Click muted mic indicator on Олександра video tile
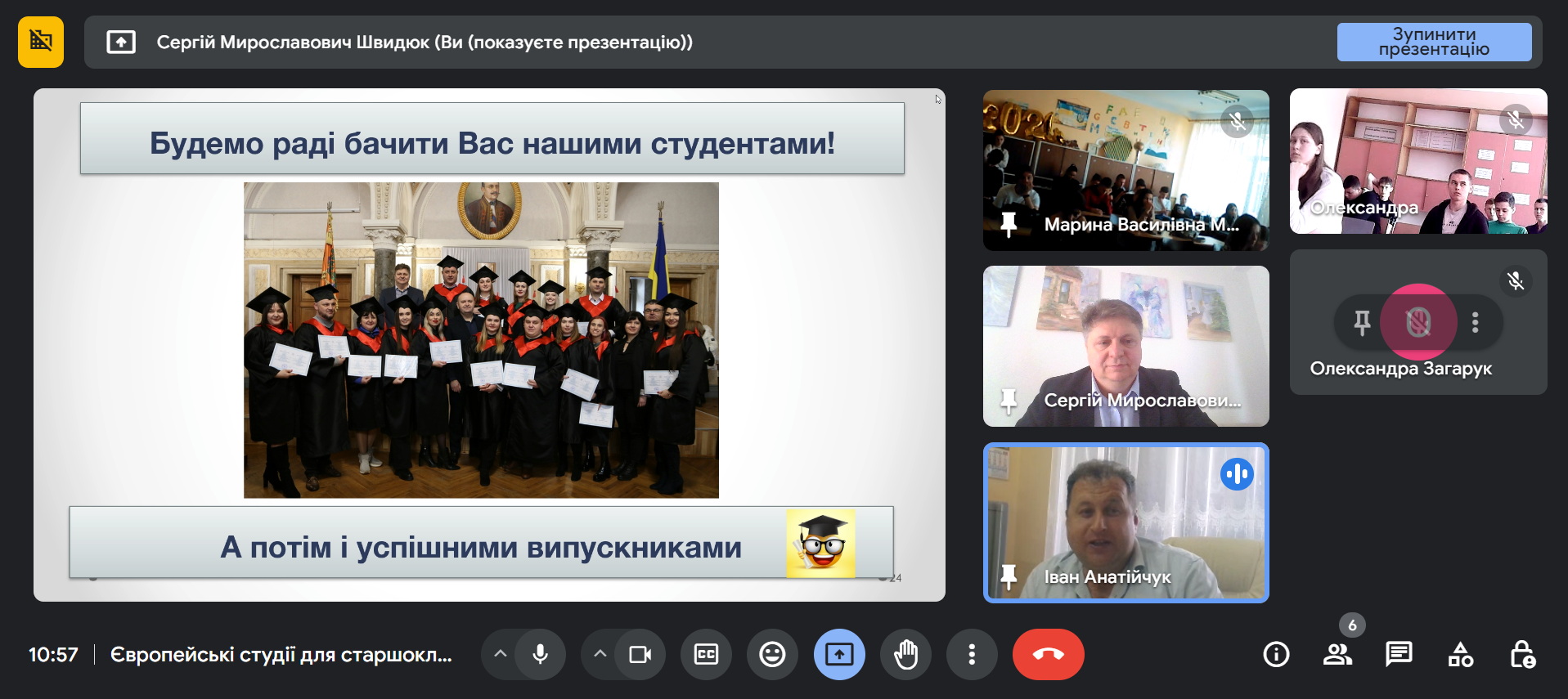Screen dimensions: 1568x699 tap(1516, 119)
